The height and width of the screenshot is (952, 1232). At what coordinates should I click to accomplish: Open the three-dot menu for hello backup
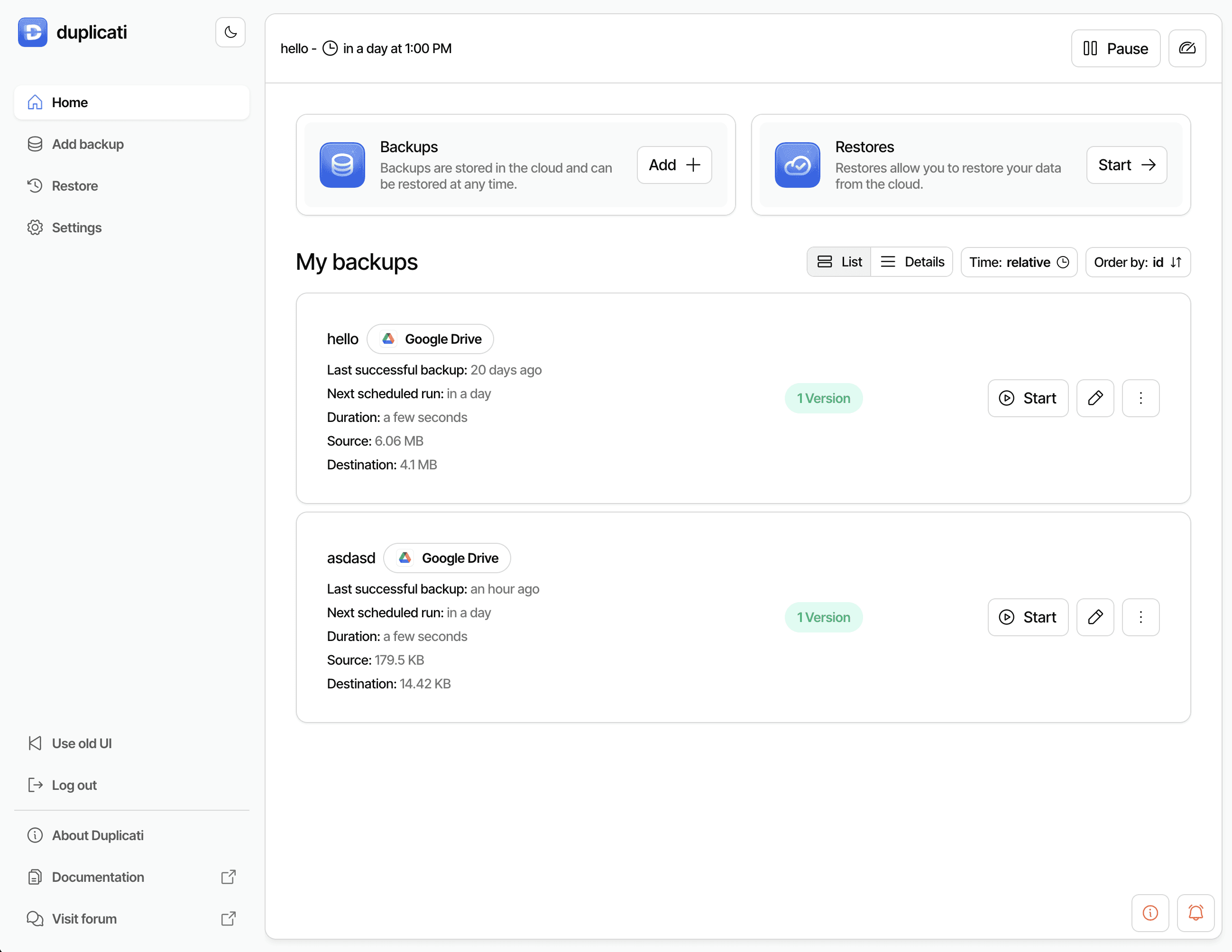tap(1140, 398)
